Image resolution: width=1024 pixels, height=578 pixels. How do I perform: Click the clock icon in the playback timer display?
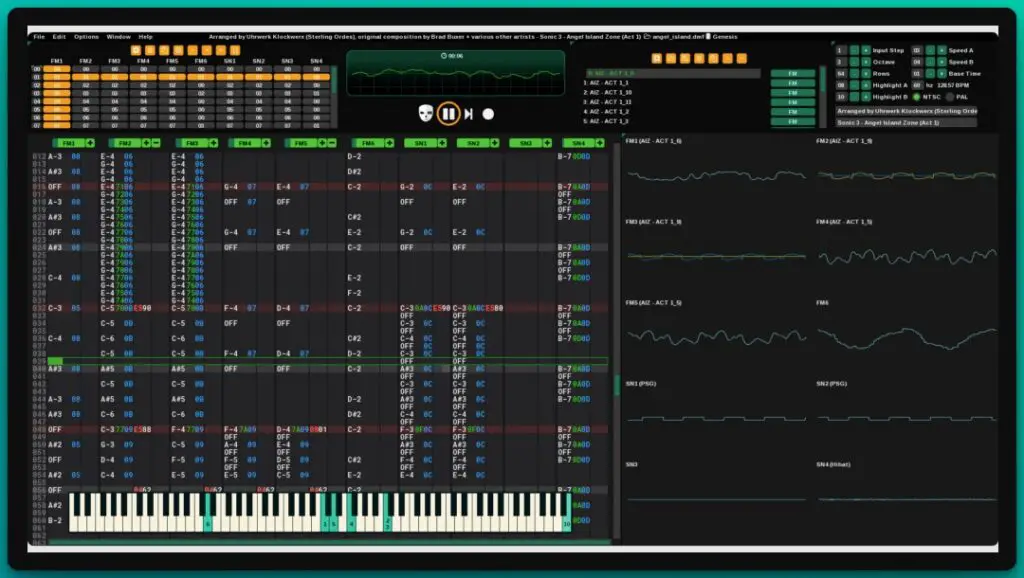click(x=443, y=55)
